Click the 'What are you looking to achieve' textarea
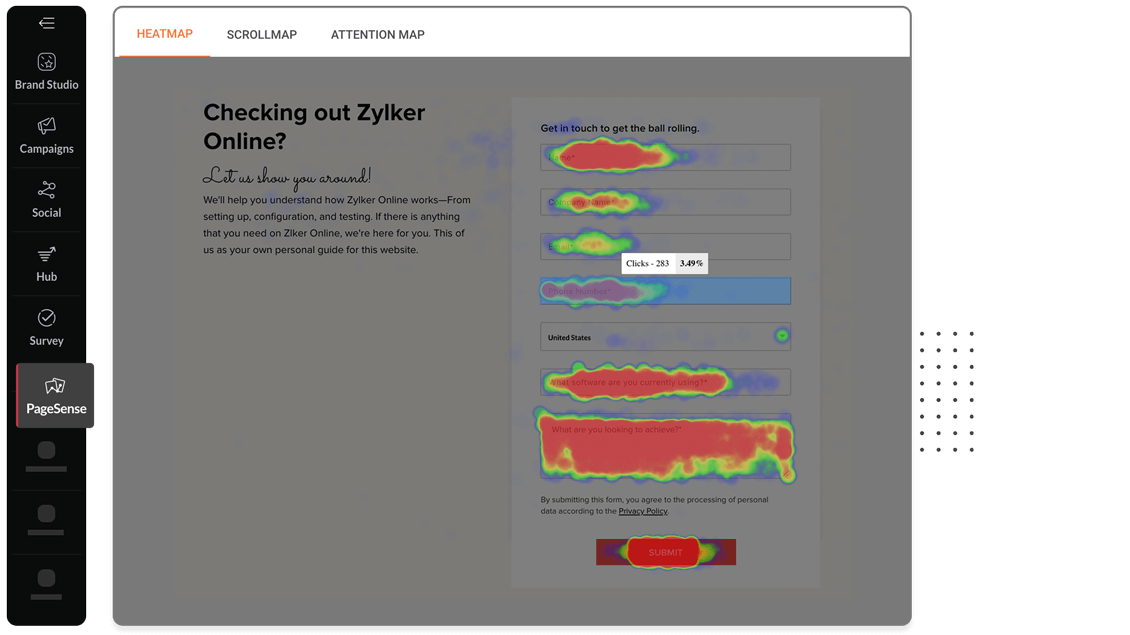The width and height of the screenshot is (1130, 635). coord(665,446)
